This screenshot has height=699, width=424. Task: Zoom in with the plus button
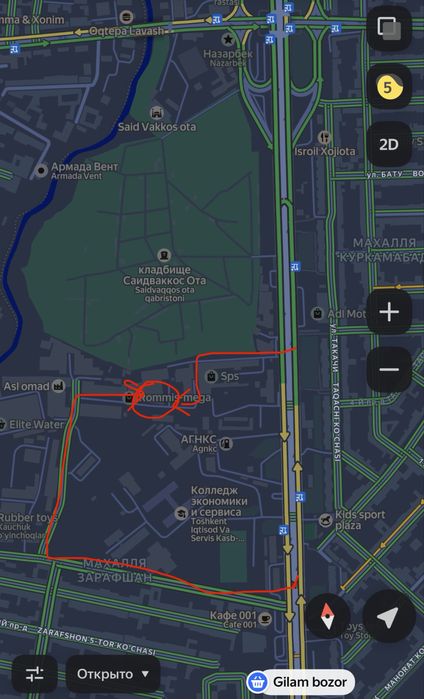tap(389, 312)
